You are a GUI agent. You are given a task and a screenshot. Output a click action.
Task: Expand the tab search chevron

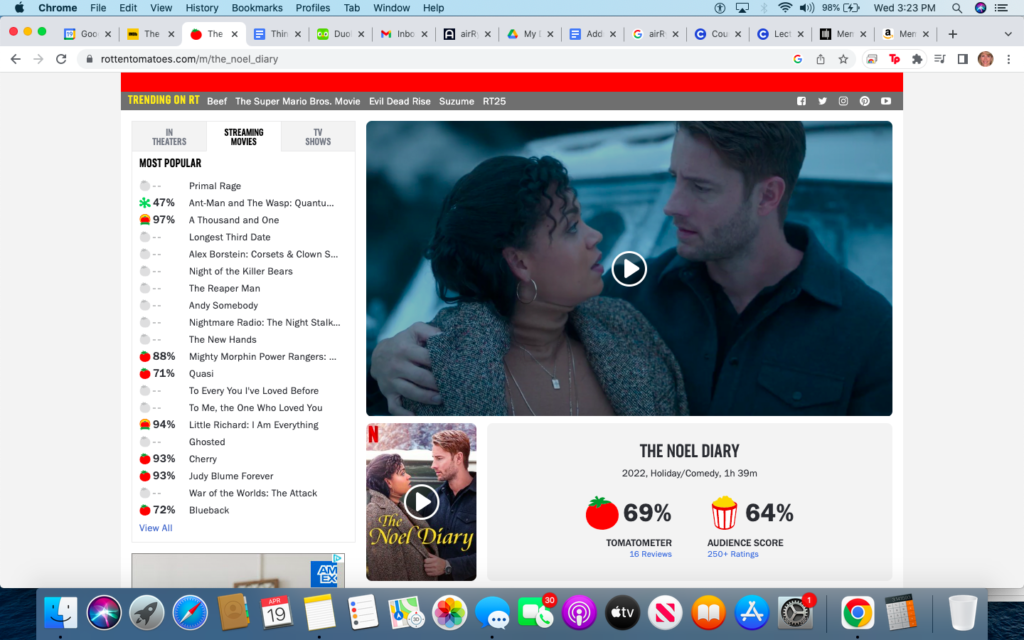click(x=1008, y=34)
